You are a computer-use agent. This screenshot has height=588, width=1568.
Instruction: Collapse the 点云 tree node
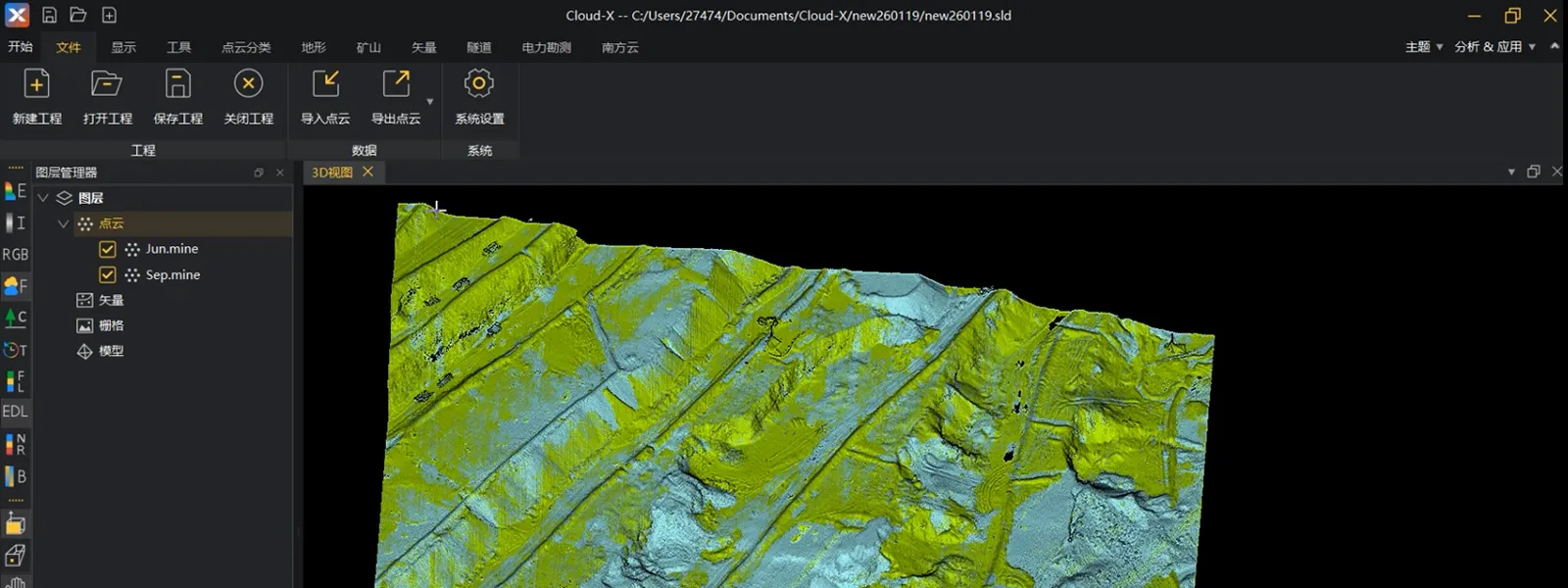click(x=64, y=223)
